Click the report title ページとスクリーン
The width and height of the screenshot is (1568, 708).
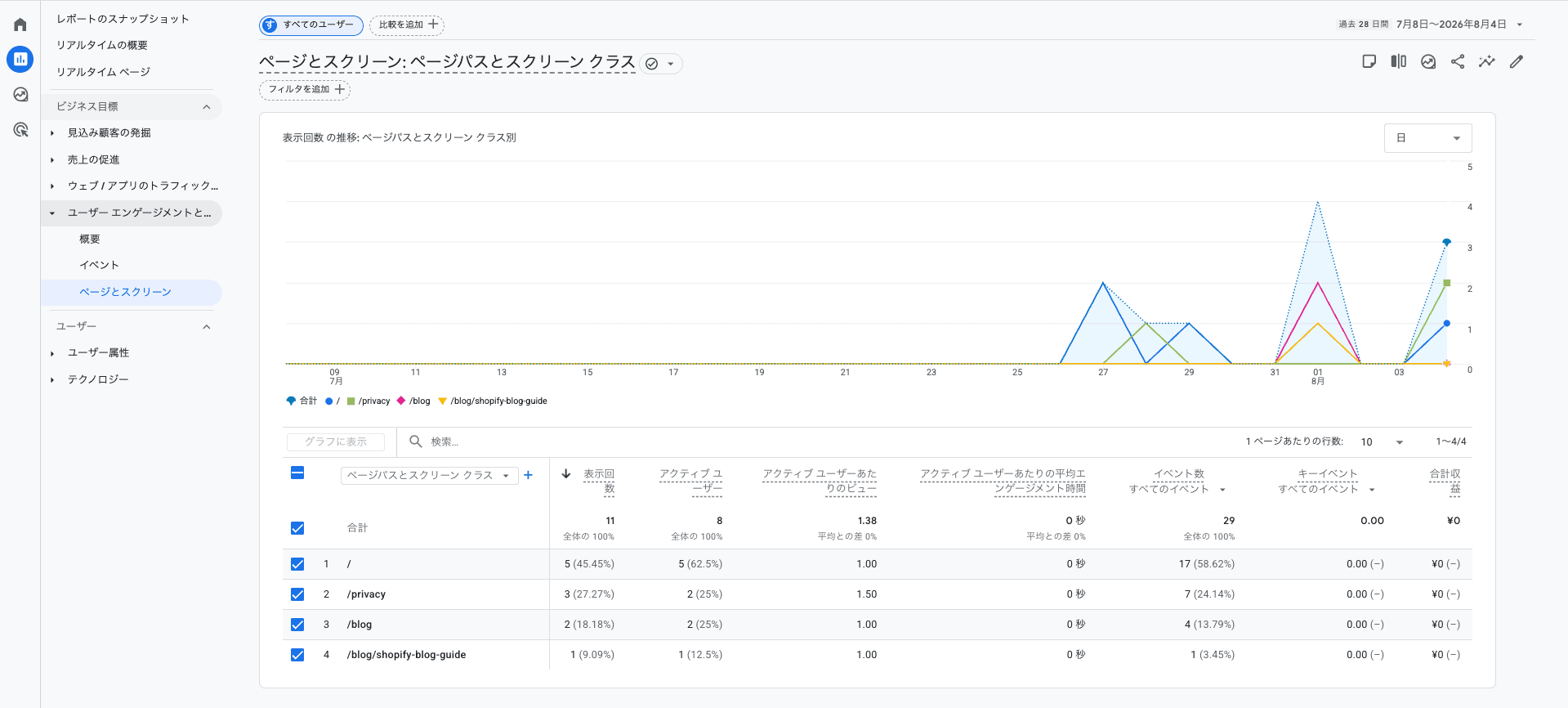[x=447, y=62]
